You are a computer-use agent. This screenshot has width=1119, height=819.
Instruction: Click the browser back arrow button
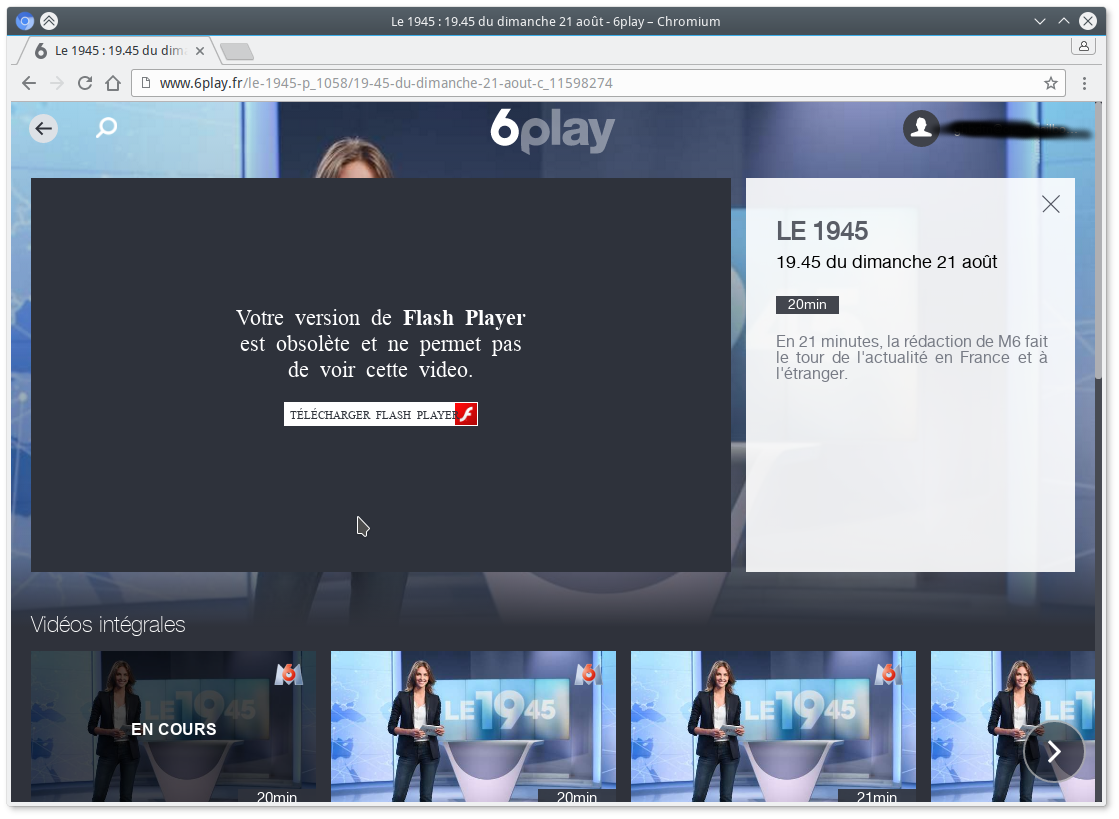(29, 83)
